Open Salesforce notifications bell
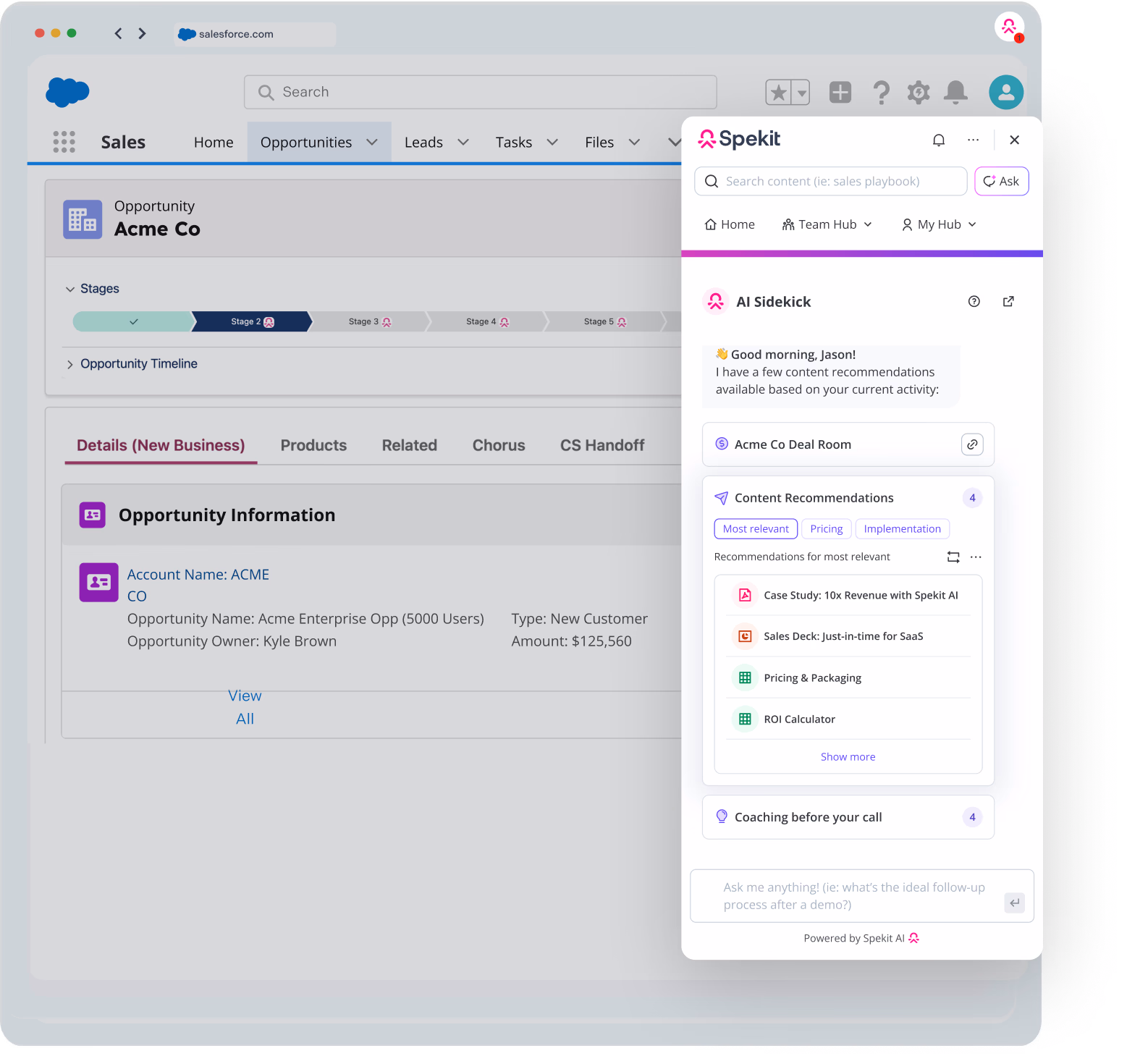Screen dimensions: 1127x1064 pos(955,92)
